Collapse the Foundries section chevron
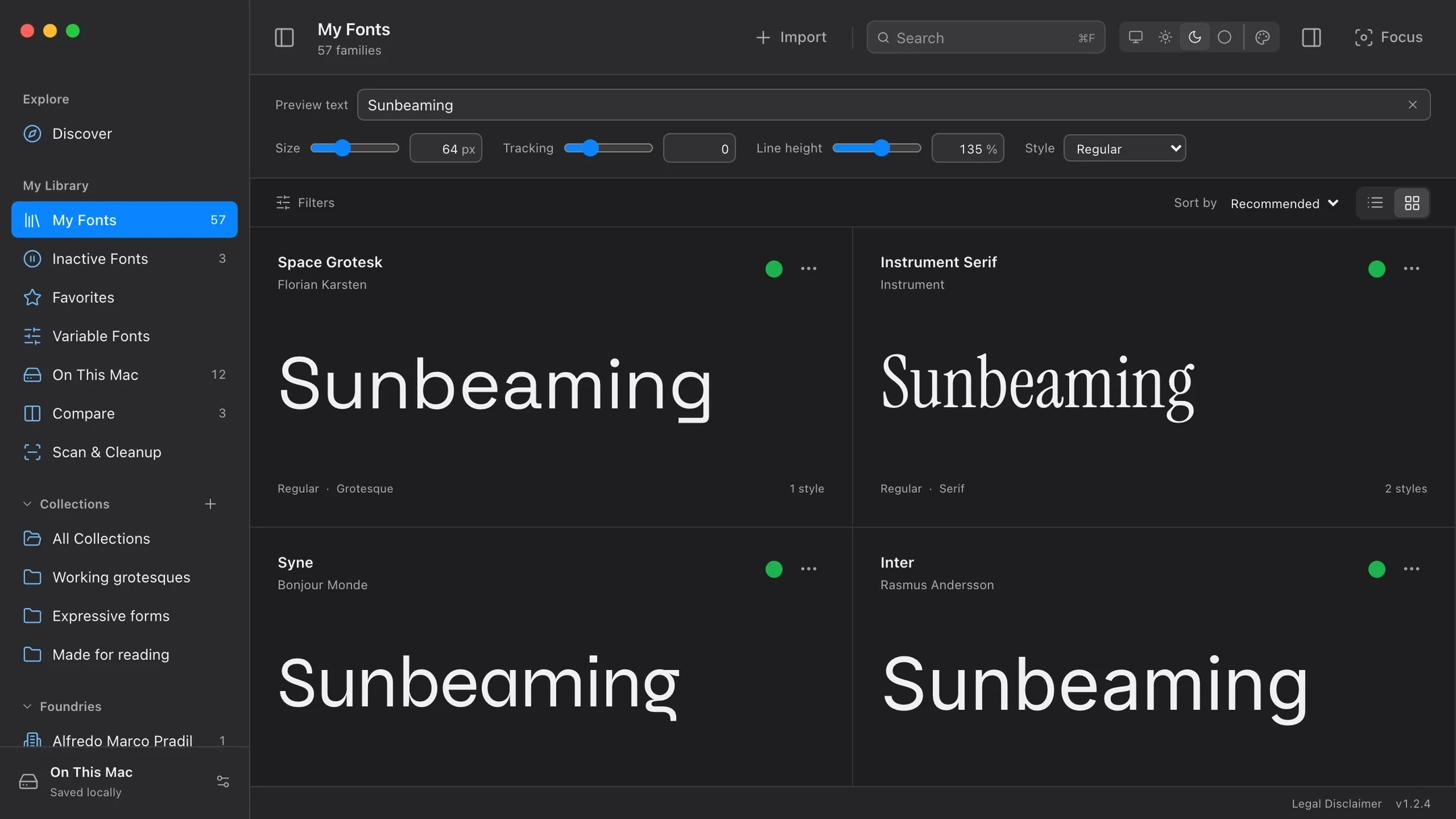The width and height of the screenshot is (1456, 819). pos(27,706)
